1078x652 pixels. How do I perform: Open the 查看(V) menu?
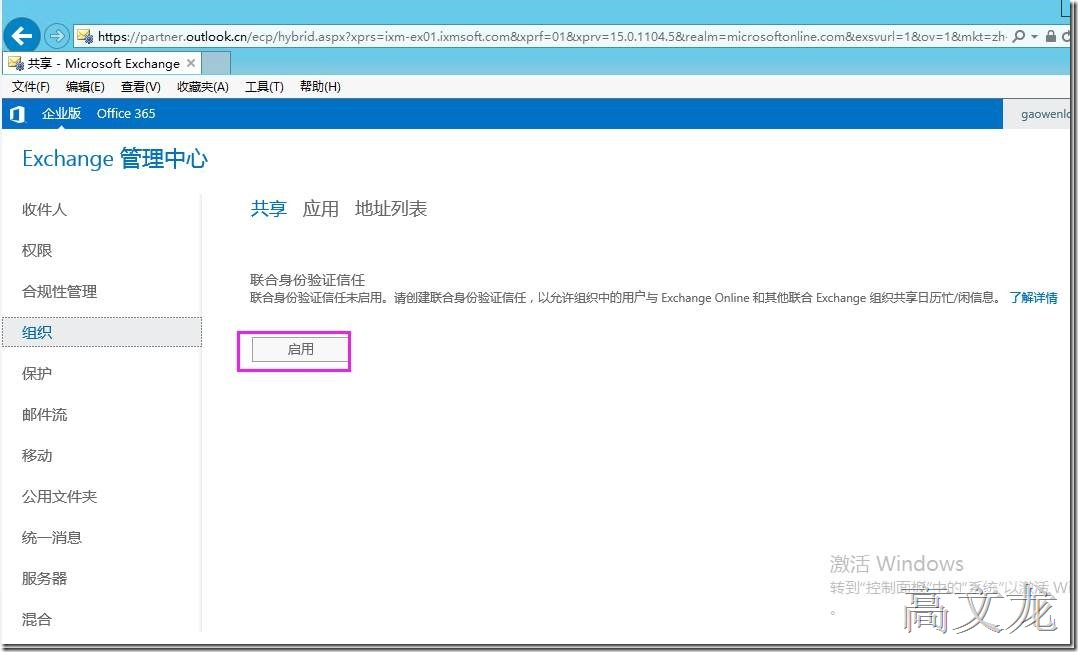pos(140,87)
